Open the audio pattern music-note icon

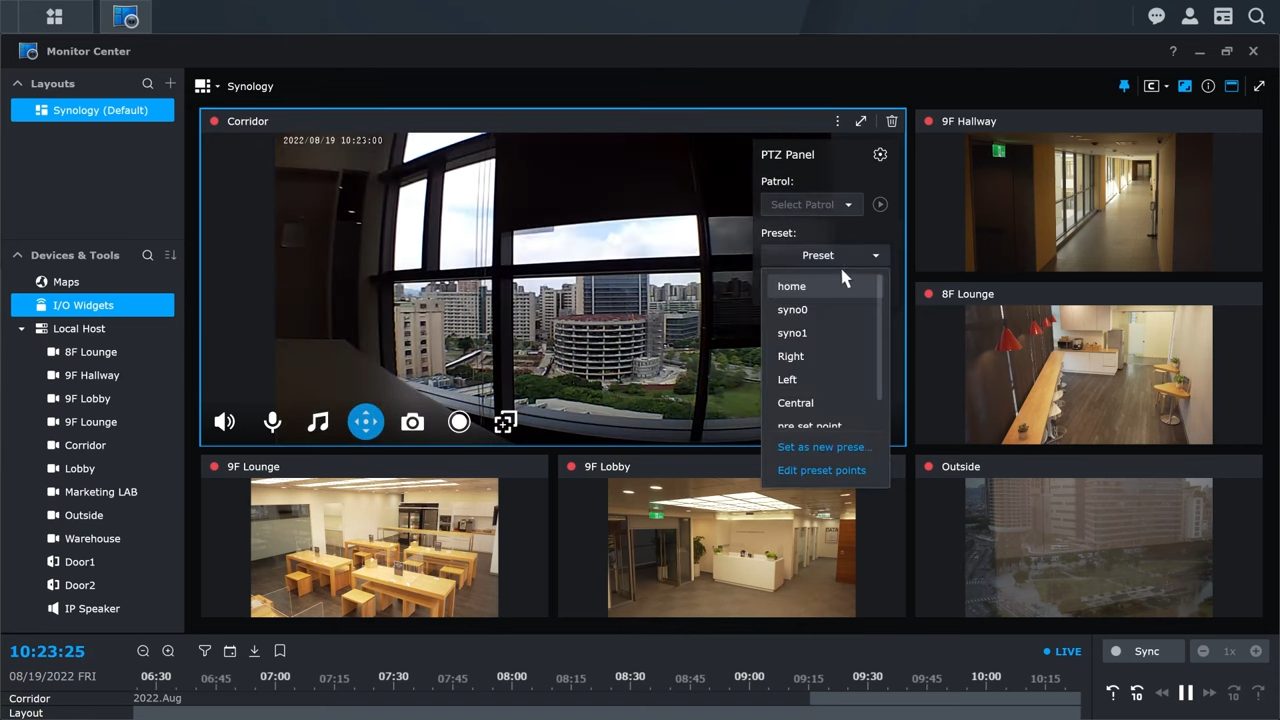318,422
